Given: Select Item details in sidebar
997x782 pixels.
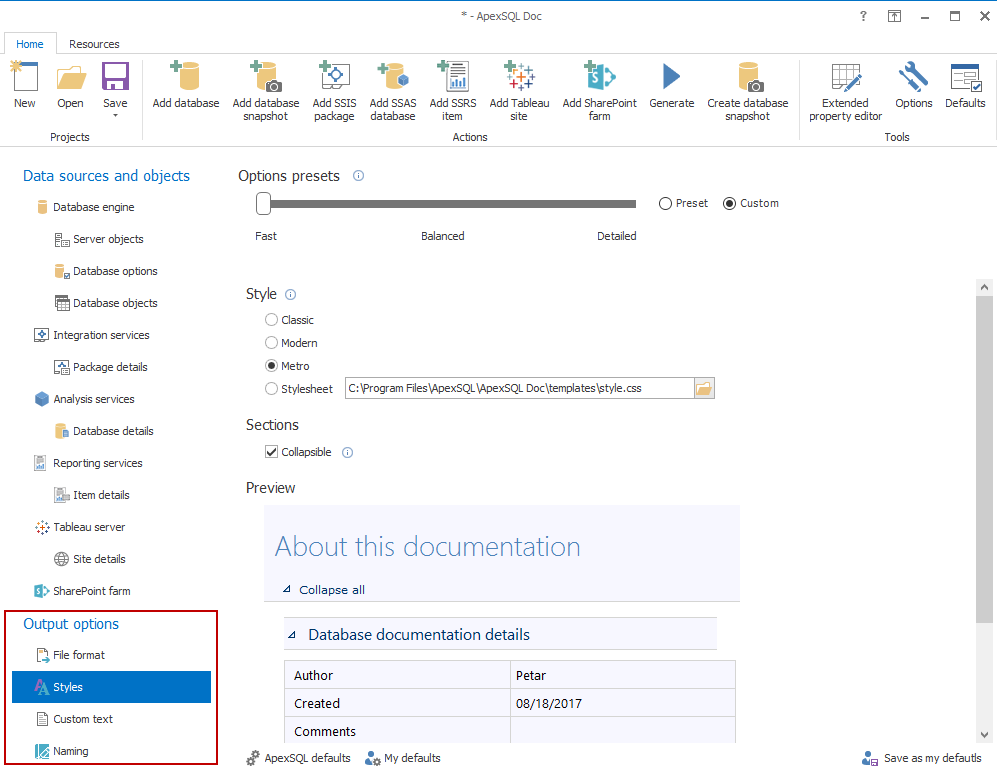Looking at the screenshot, I should pyautogui.click(x=92, y=495).
